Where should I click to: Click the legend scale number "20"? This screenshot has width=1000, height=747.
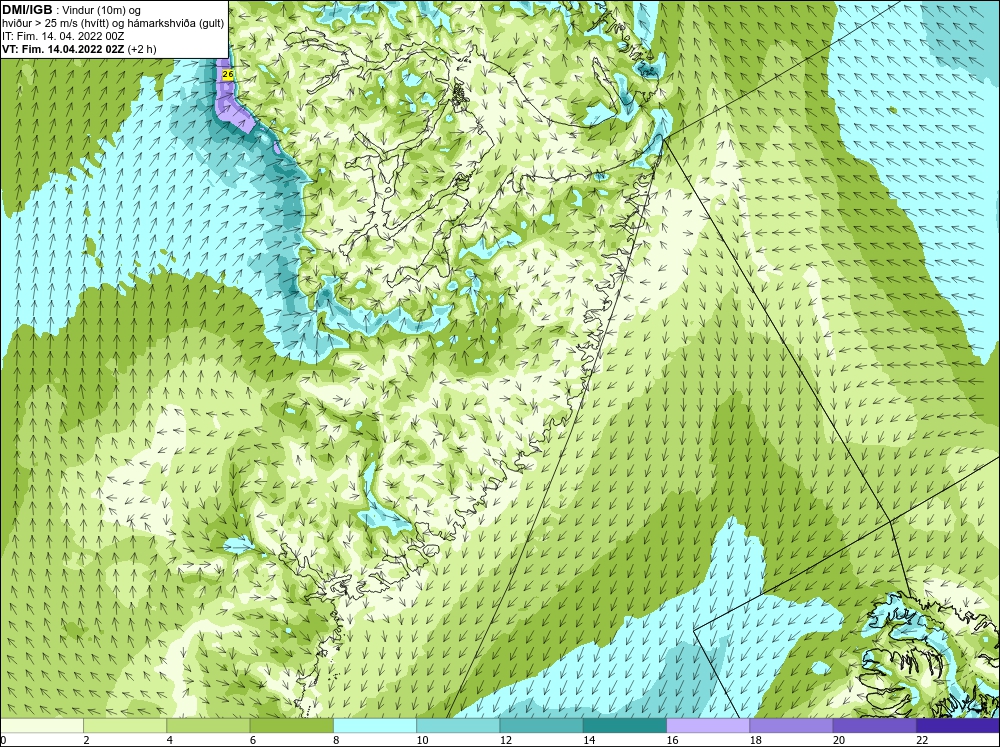(839, 740)
